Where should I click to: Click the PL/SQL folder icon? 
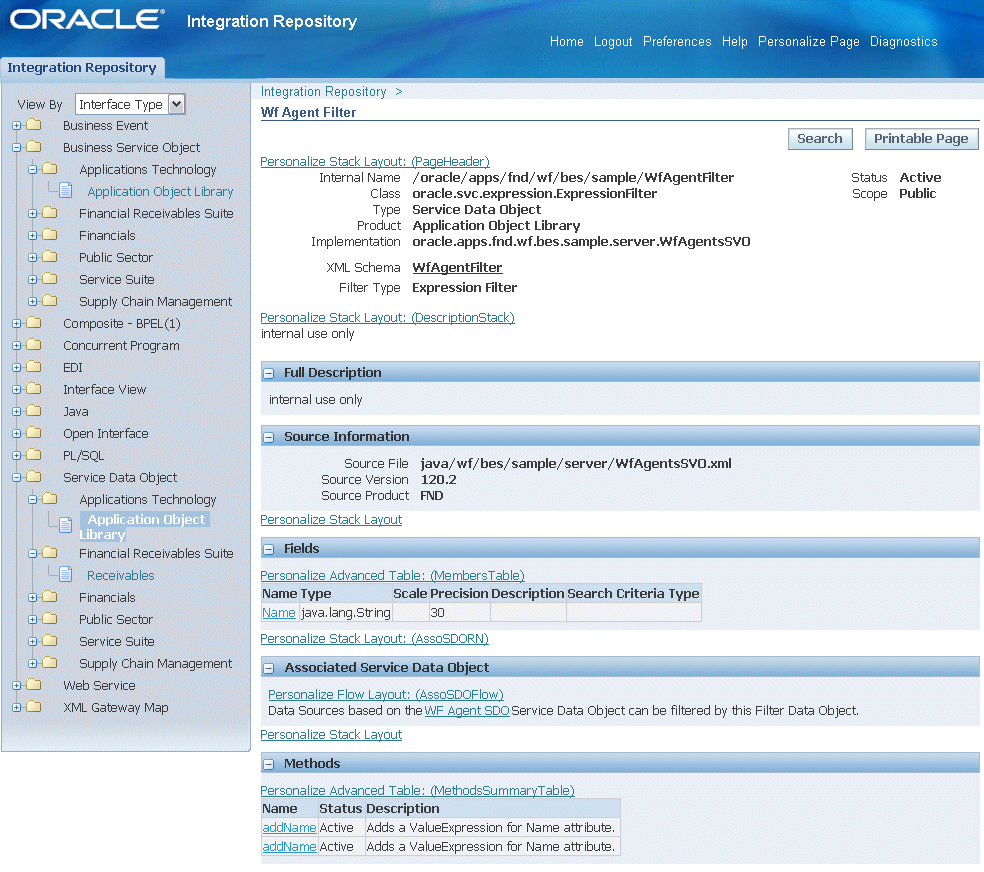coord(34,455)
